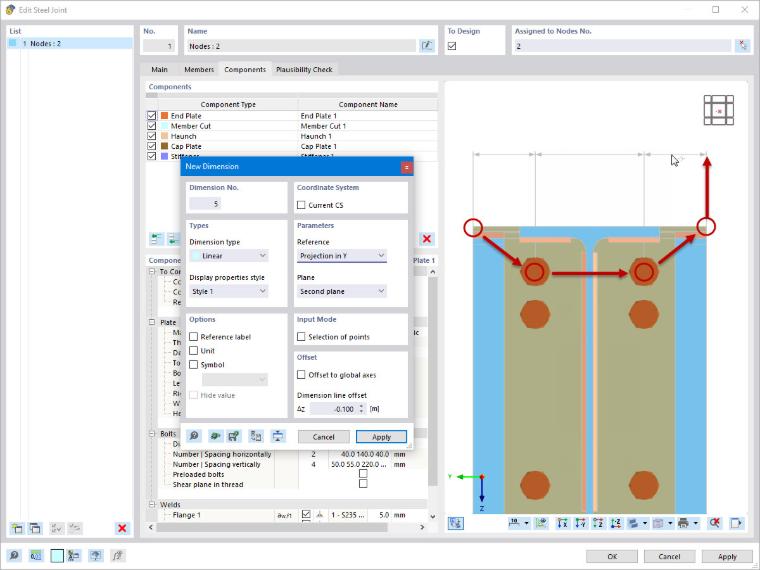Click Apply at bottom of Edit Steel Joint
Image resolution: width=760 pixels, height=570 pixels.
pyautogui.click(x=727, y=556)
